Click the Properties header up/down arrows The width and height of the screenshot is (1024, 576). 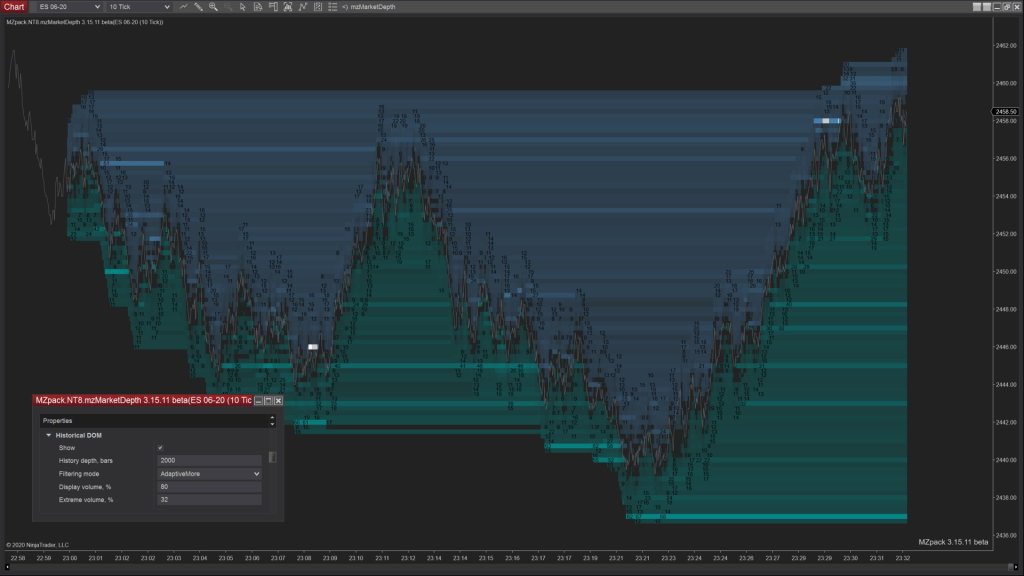272,421
